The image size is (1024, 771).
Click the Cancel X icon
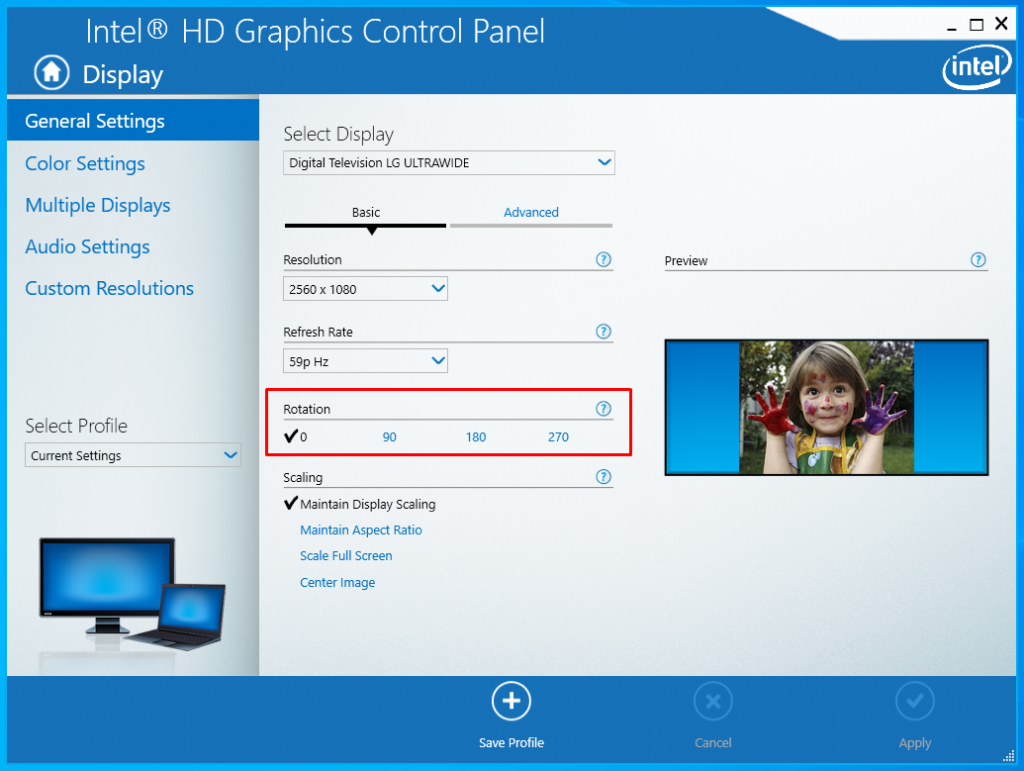click(713, 701)
